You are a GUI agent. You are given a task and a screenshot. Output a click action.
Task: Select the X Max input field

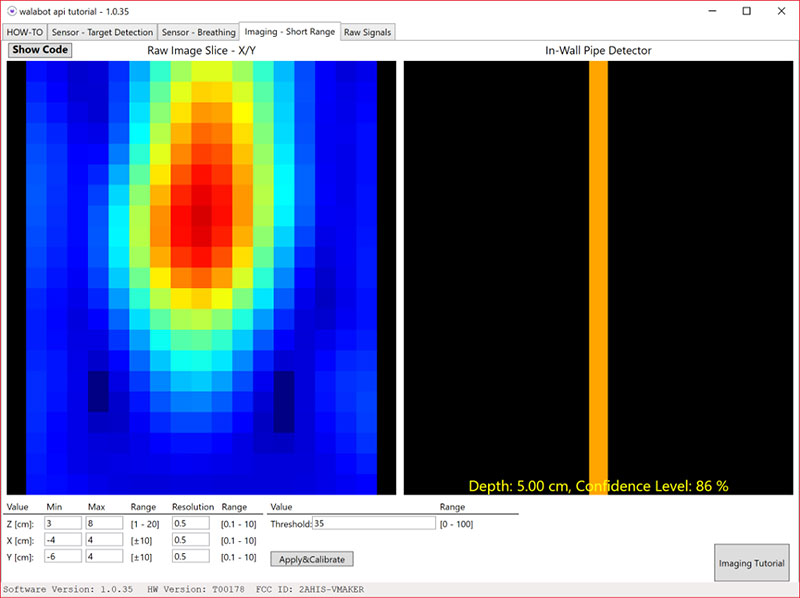pos(104,540)
